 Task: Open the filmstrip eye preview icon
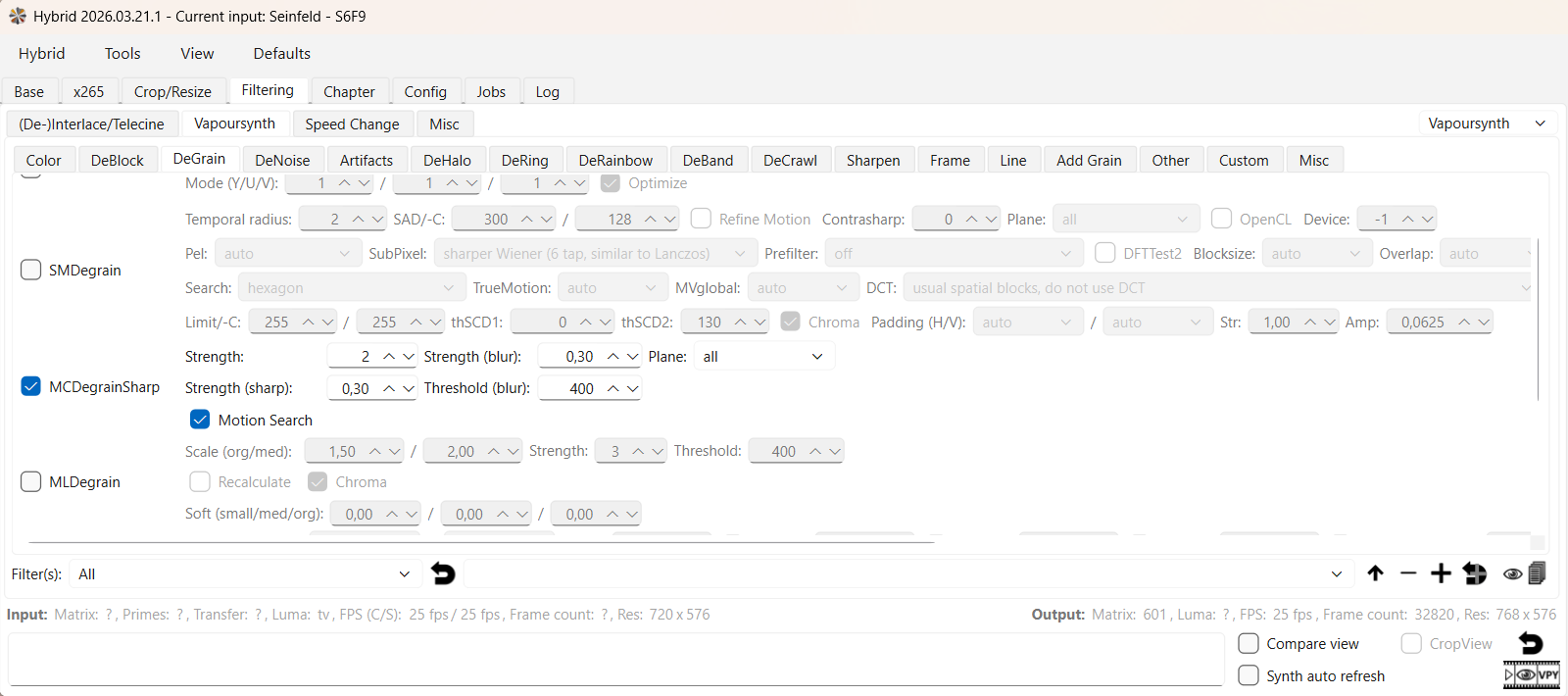(1526, 674)
